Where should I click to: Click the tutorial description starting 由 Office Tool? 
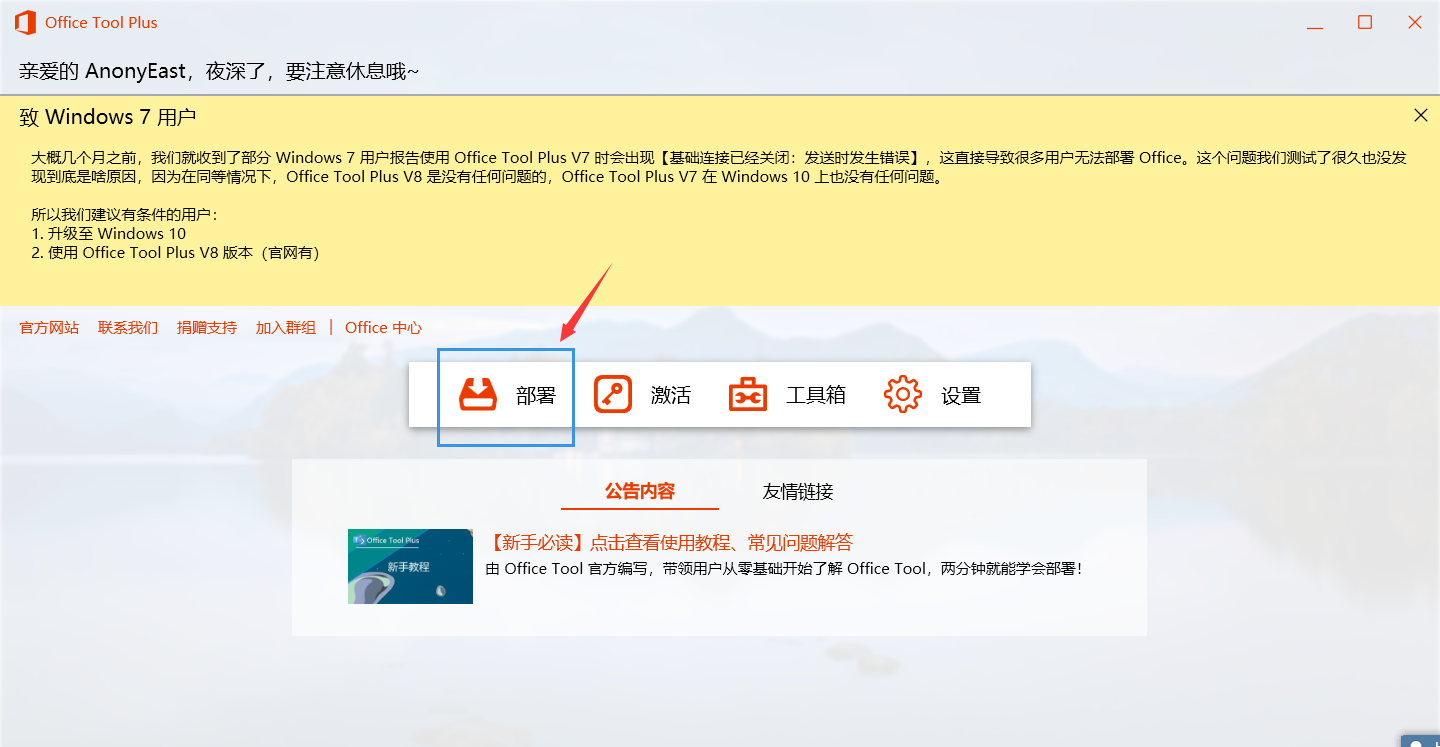(x=784, y=568)
